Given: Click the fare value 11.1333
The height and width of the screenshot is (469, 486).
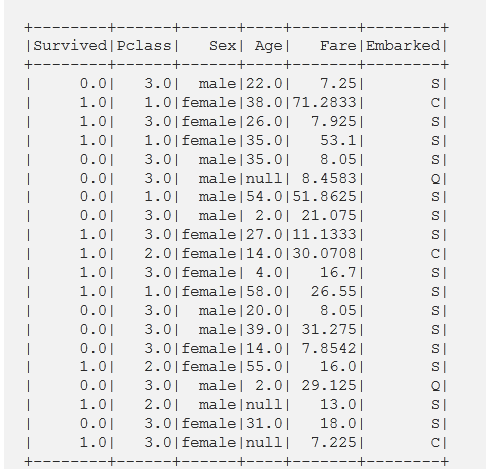Looking at the screenshot, I should (324, 234).
